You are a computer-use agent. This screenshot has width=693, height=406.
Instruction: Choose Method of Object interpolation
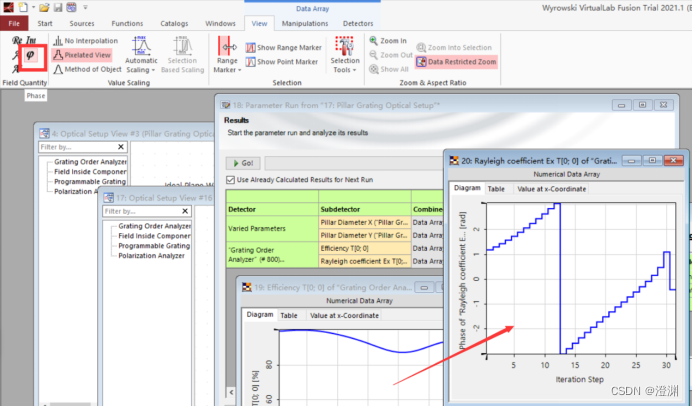click(x=88, y=69)
